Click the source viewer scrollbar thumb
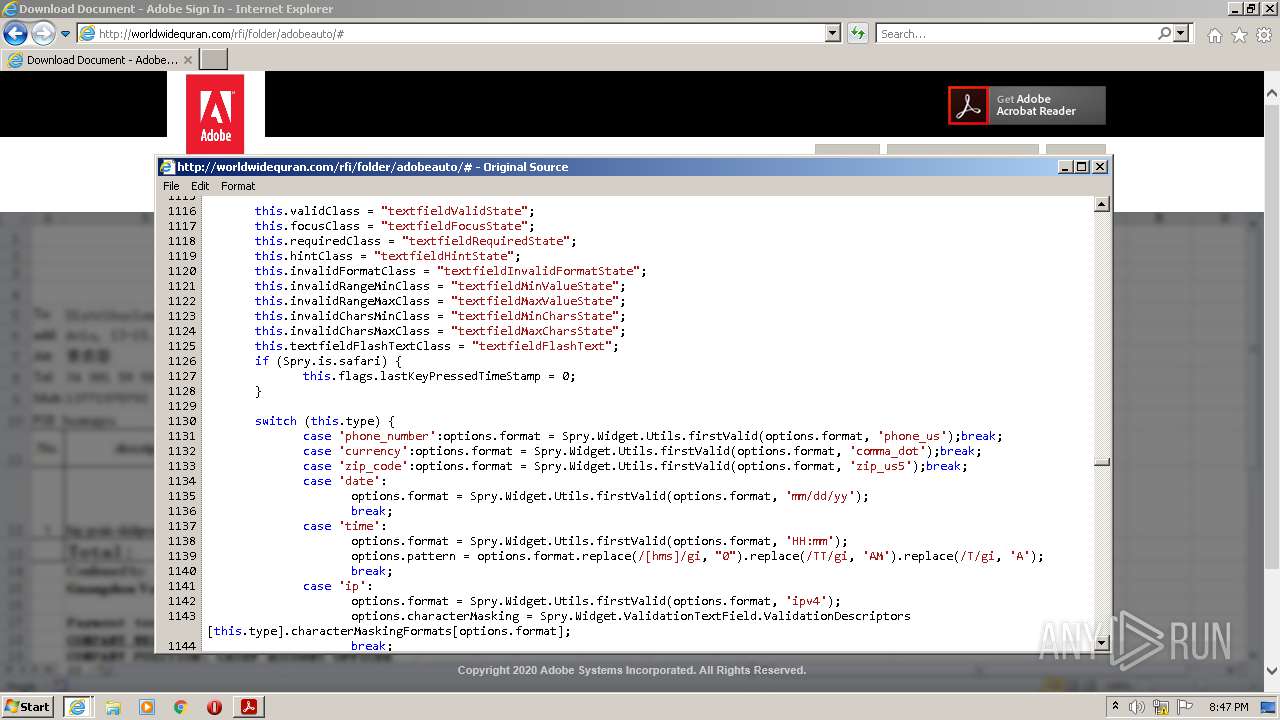1280x720 pixels. (1102, 462)
